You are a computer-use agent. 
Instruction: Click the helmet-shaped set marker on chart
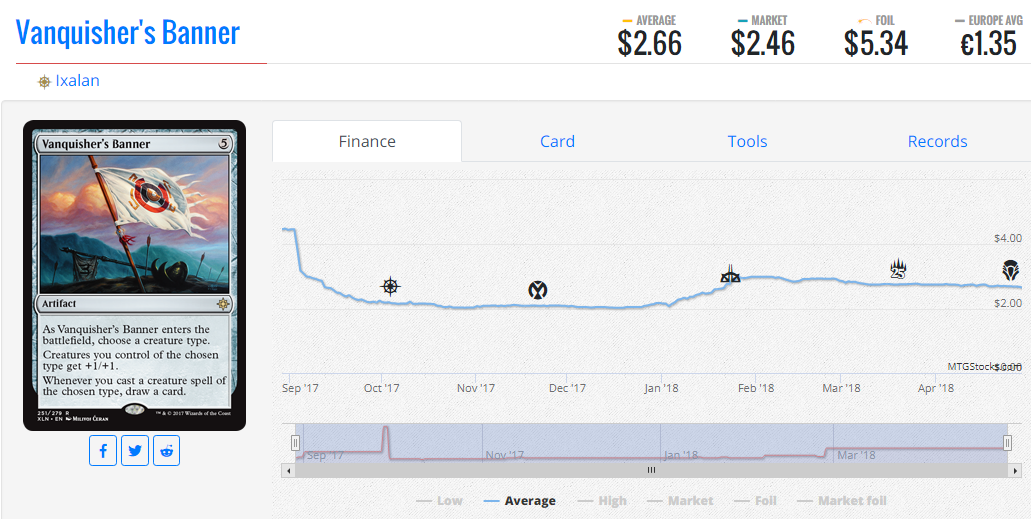point(1011,270)
